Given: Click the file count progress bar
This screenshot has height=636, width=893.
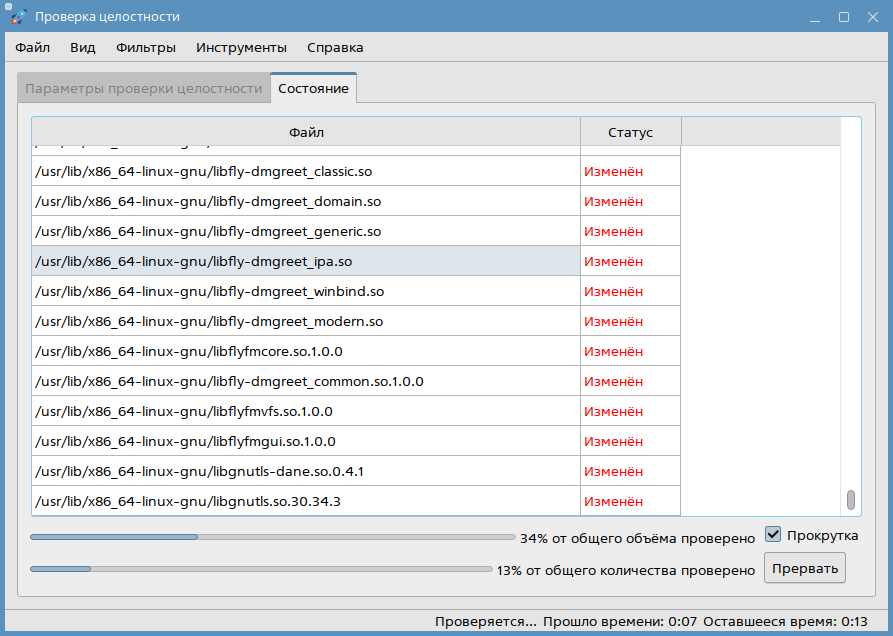Looking at the screenshot, I should pyautogui.click(x=260, y=569).
